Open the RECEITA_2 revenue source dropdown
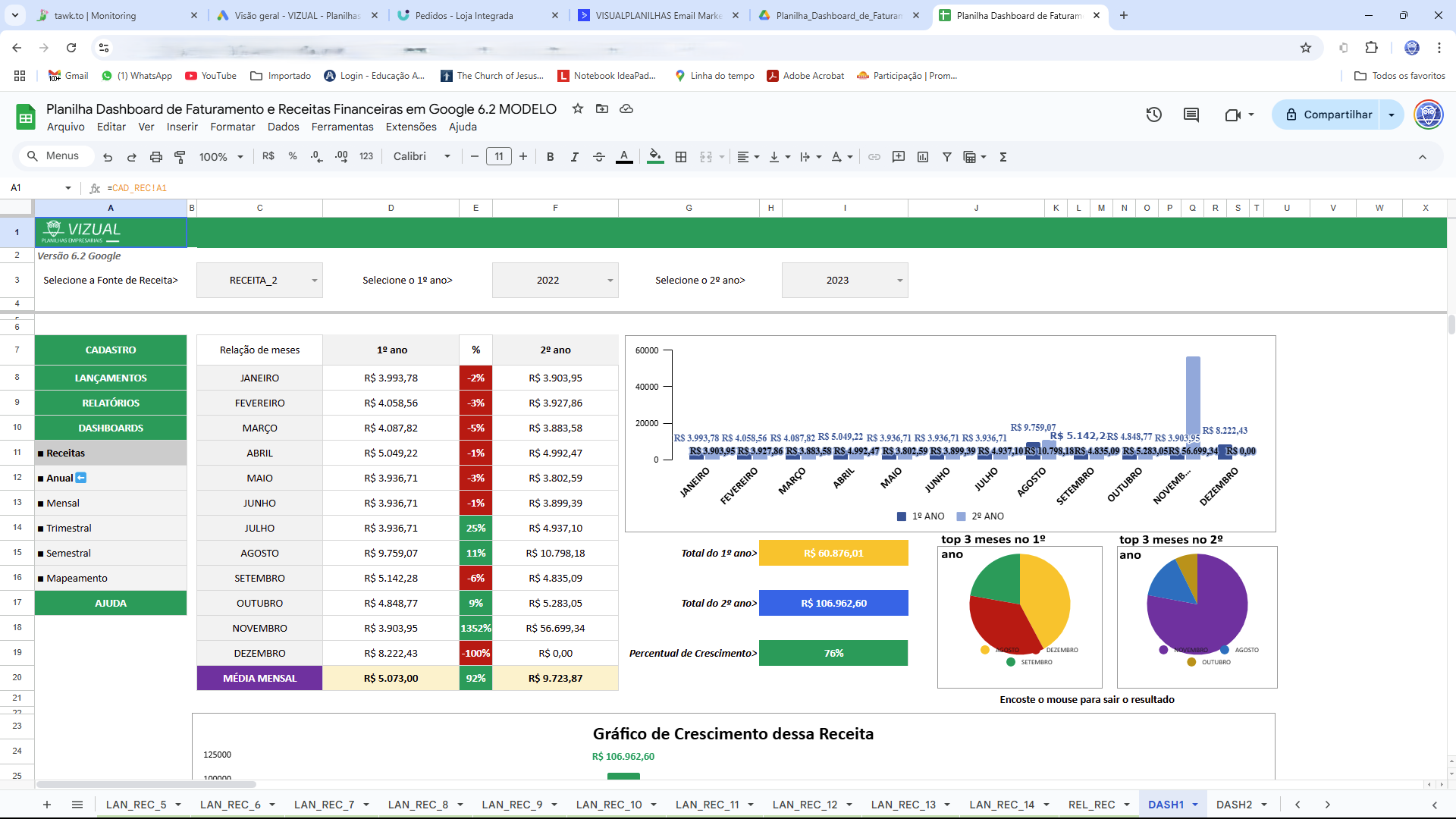This screenshot has width=1456, height=819. coord(314,281)
